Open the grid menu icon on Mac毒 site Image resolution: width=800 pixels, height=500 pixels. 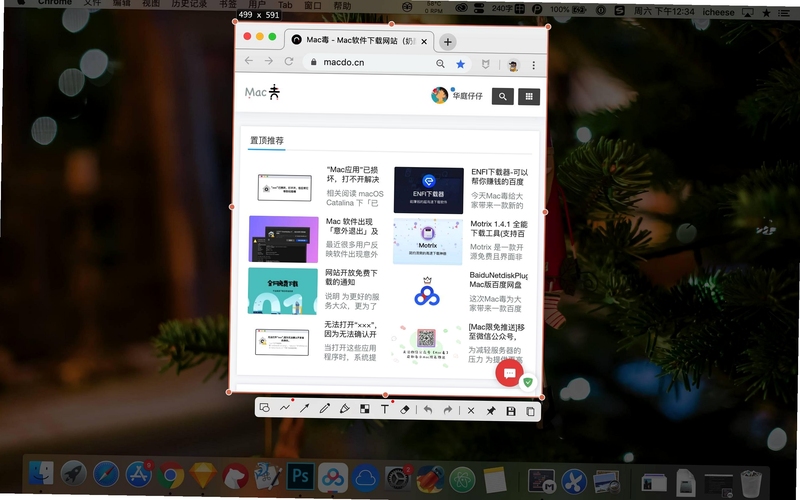pos(529,96)
